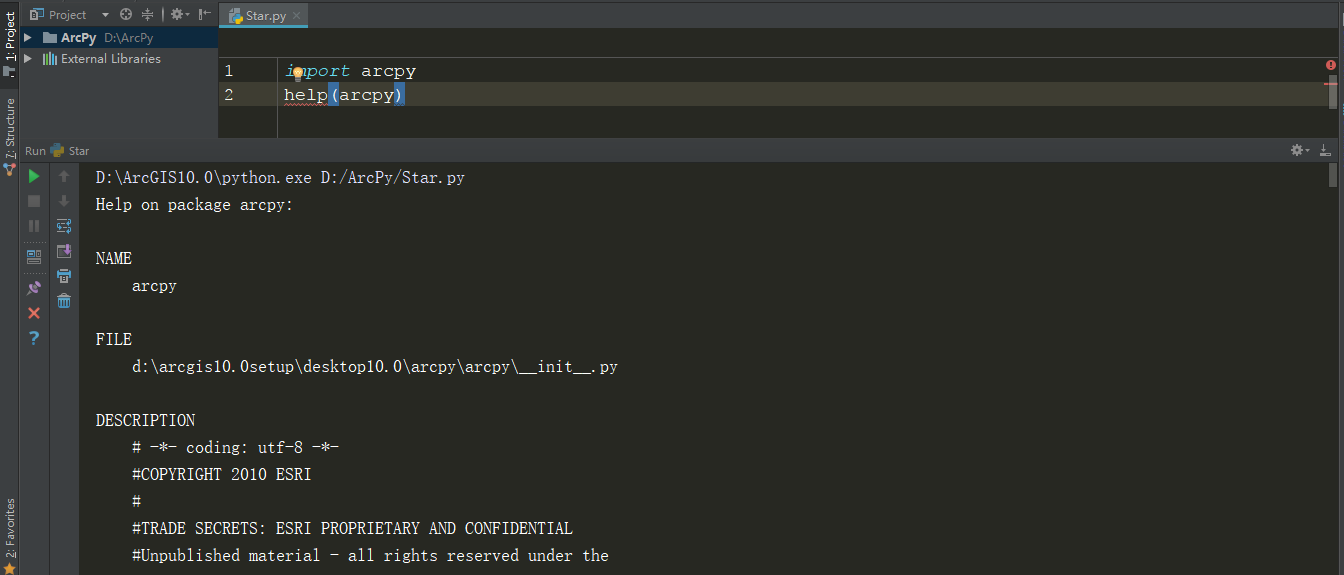This screenshot has width=1344, height=575.
Task: Click the Project title in the panel header
Action: (x=68, y=14)
